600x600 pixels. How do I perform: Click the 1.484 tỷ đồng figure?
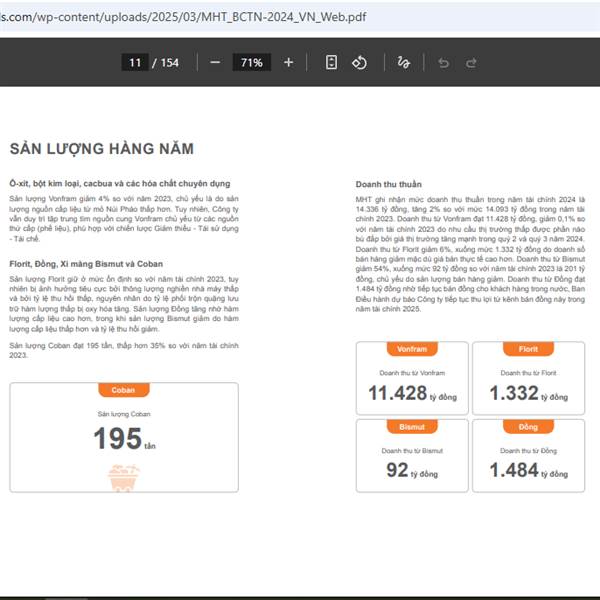click(528, 470)
